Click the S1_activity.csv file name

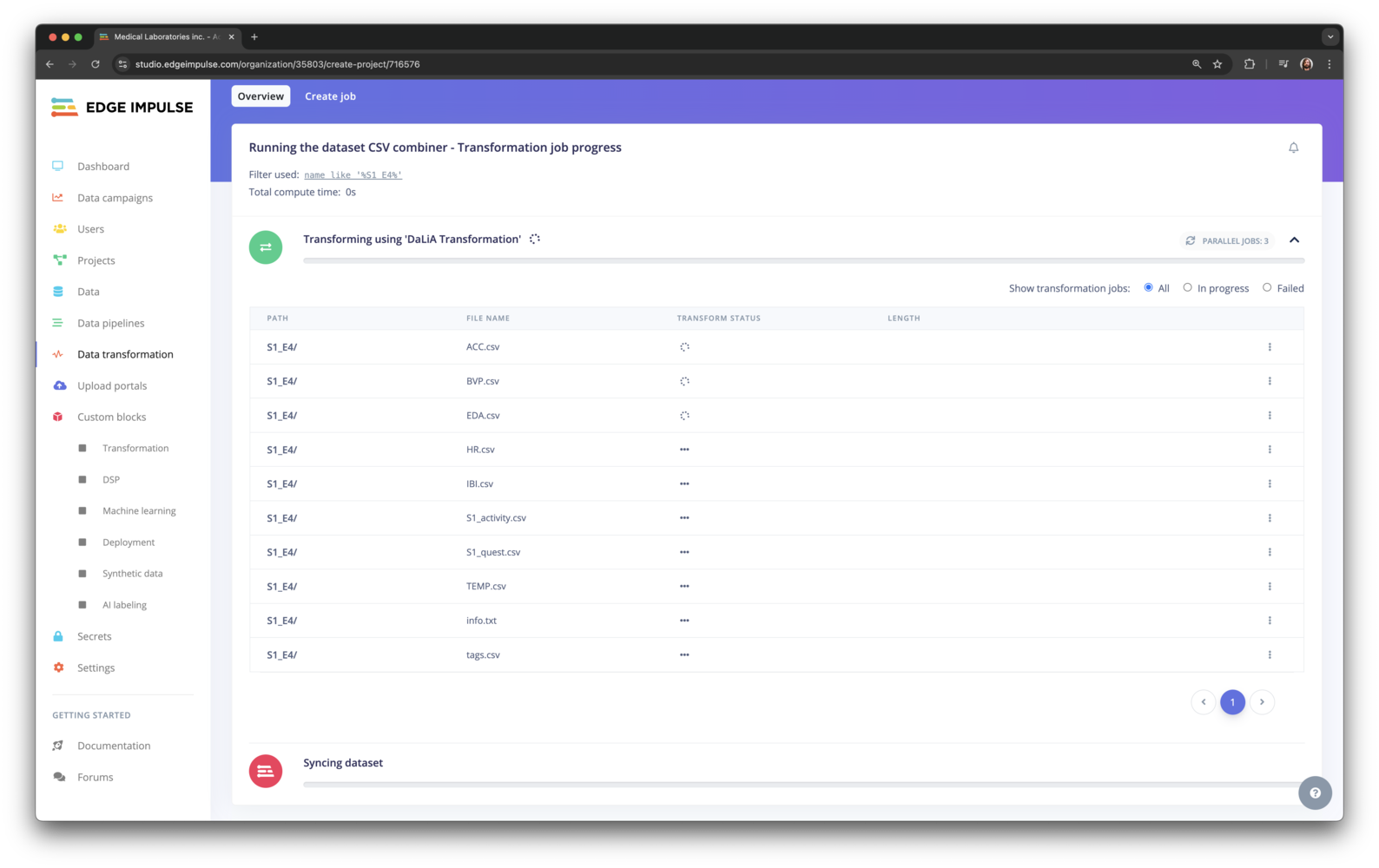click(496, 518)
